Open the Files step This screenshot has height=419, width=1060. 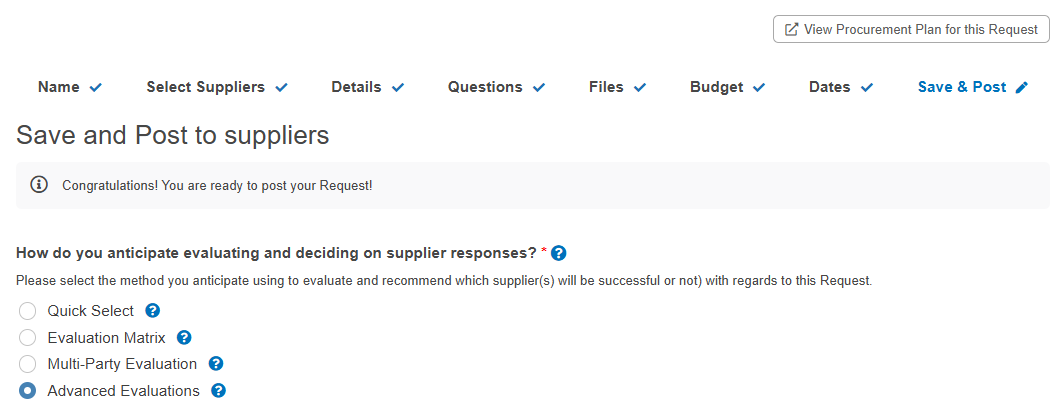click(617, 87)
